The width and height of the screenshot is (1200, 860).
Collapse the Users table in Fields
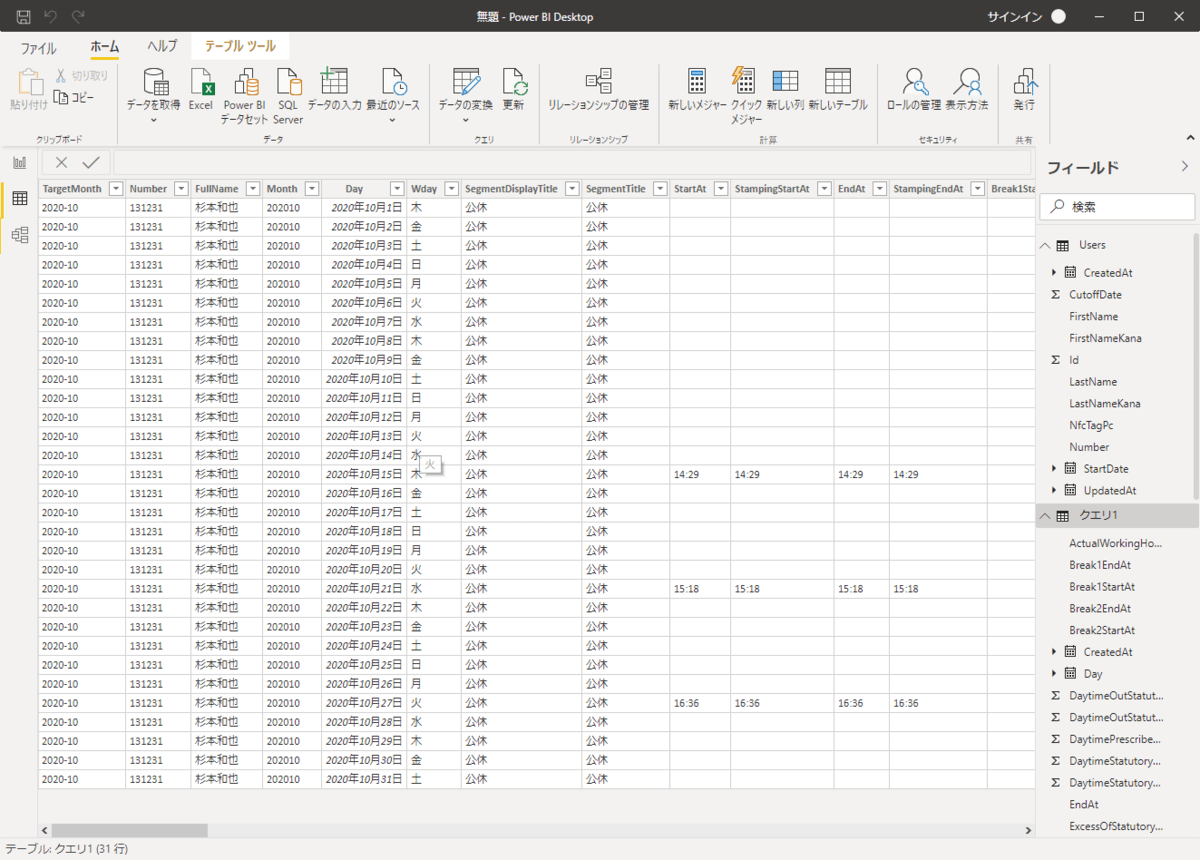(x=1045, y=245)
